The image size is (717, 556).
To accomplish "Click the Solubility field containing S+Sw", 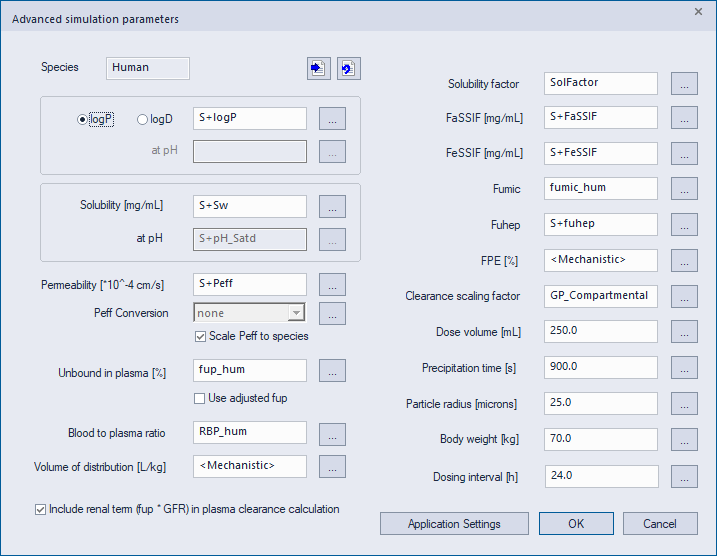I will click(x=250, y=206).
